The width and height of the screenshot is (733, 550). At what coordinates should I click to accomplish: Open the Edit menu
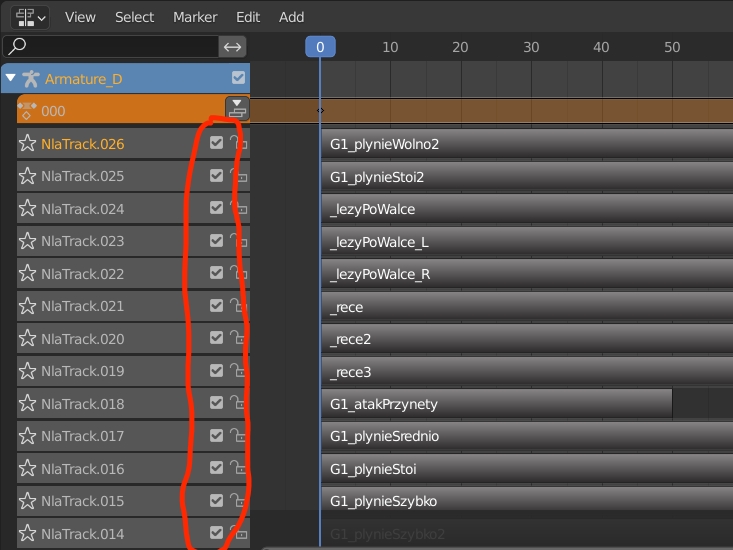[248, 17]
